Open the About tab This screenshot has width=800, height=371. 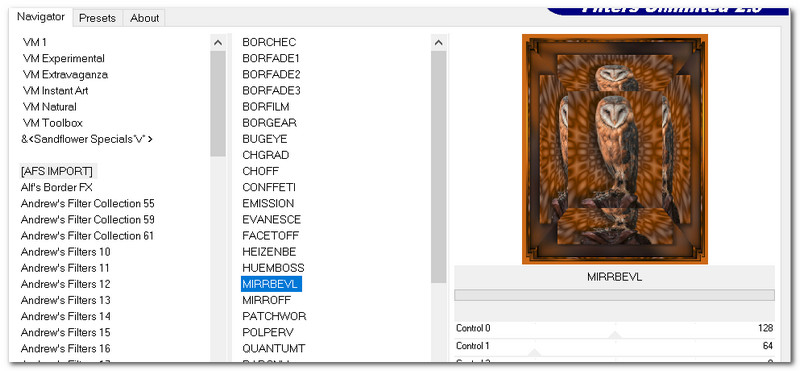[x=144, y=18]
